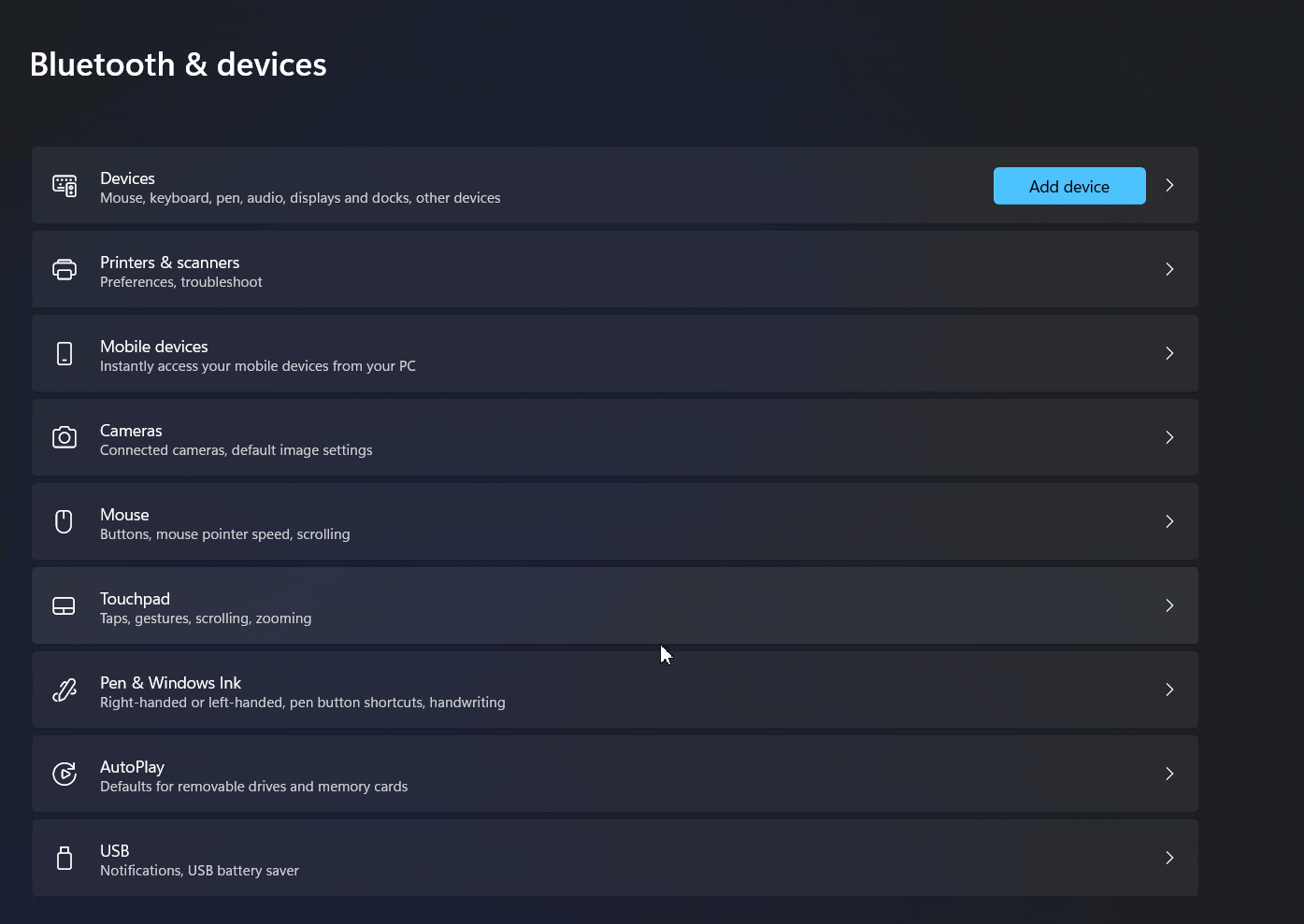Click the Devices keyboard icon

point(64,185)
